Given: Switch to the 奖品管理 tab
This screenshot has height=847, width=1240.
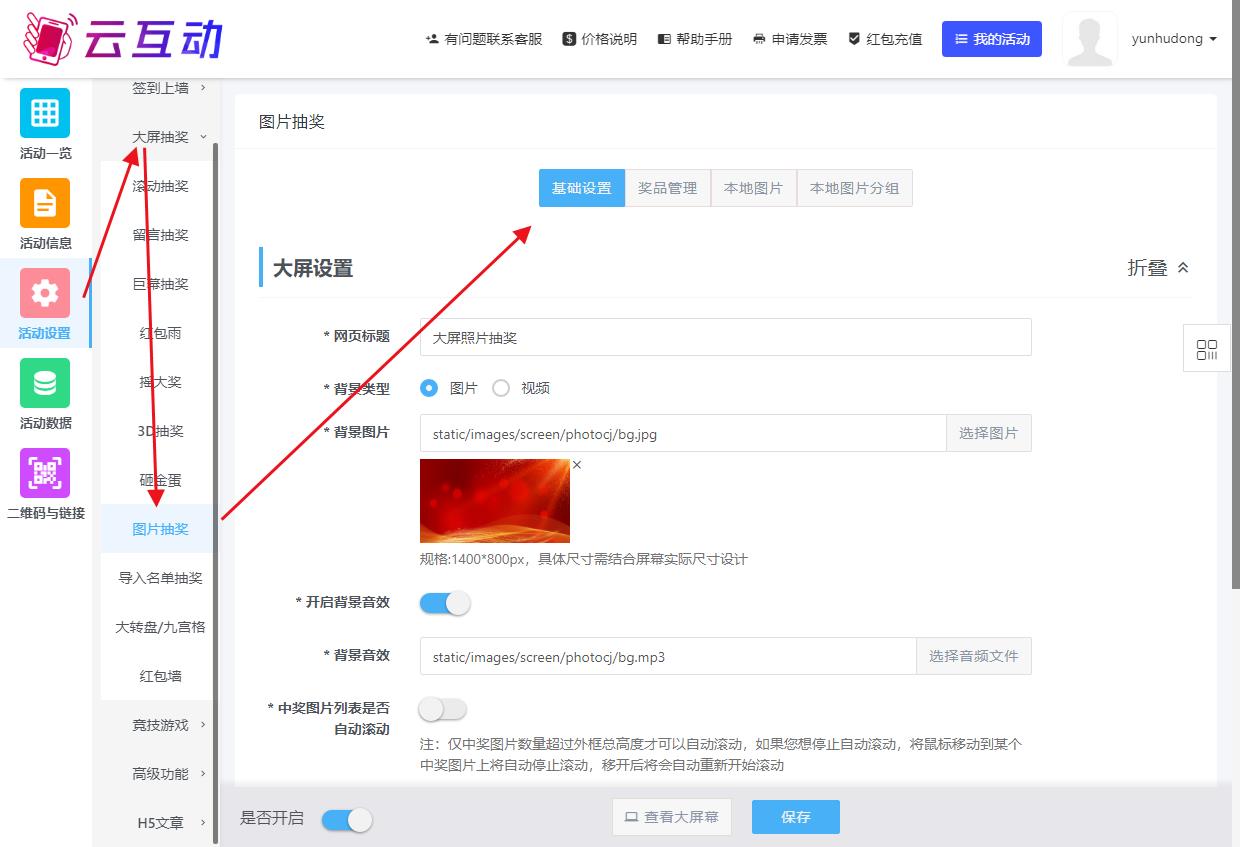Looking at the screenshot, I should [667, 188].
